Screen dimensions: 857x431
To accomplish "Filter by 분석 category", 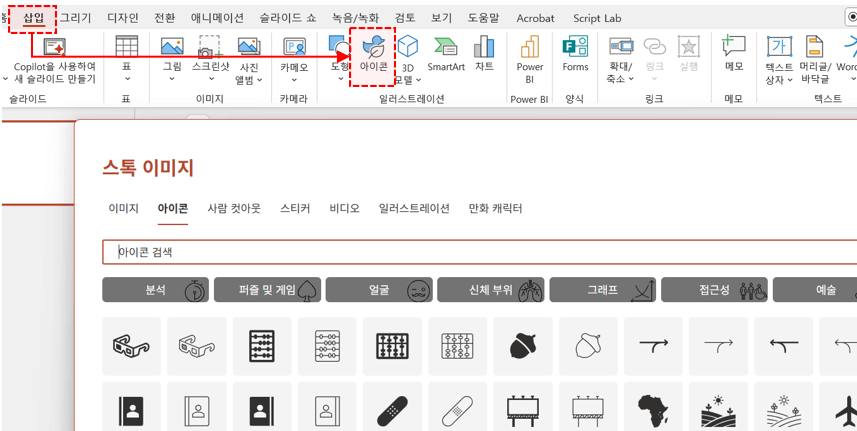I will [155, 290].
